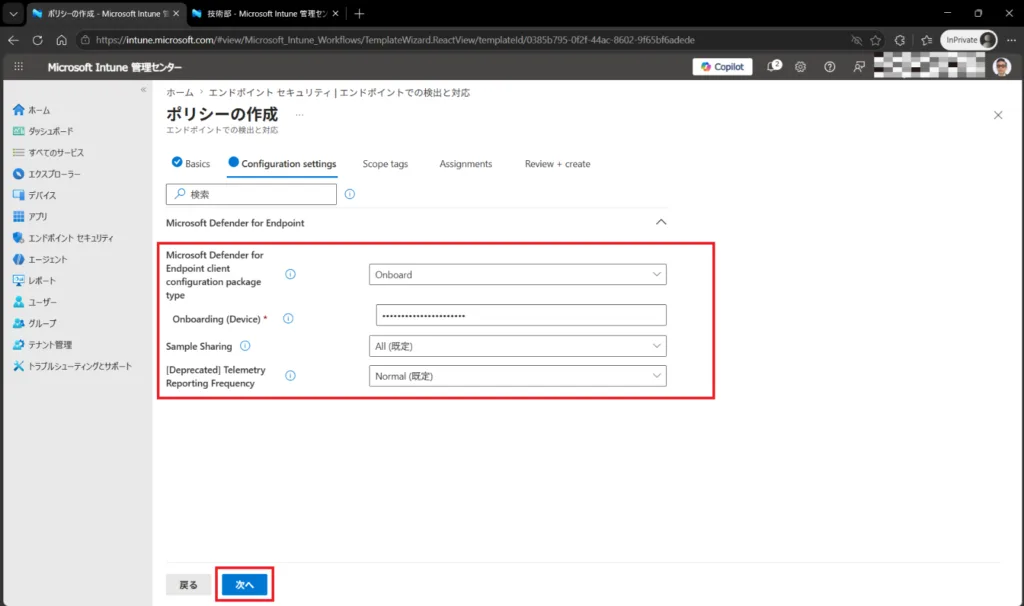
Task: Open デバイス sidebar section
Action: pyautogui.click(x=35, y=195)
